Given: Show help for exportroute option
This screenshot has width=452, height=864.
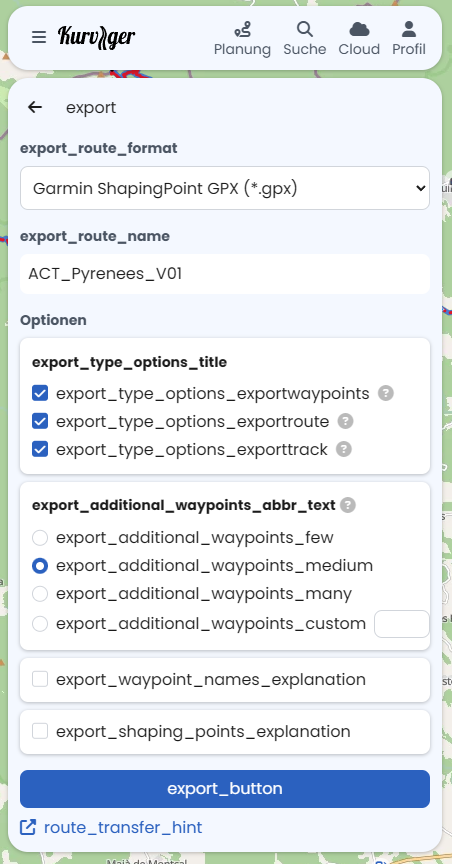Looking at the screenshot, I should point(345,422).
